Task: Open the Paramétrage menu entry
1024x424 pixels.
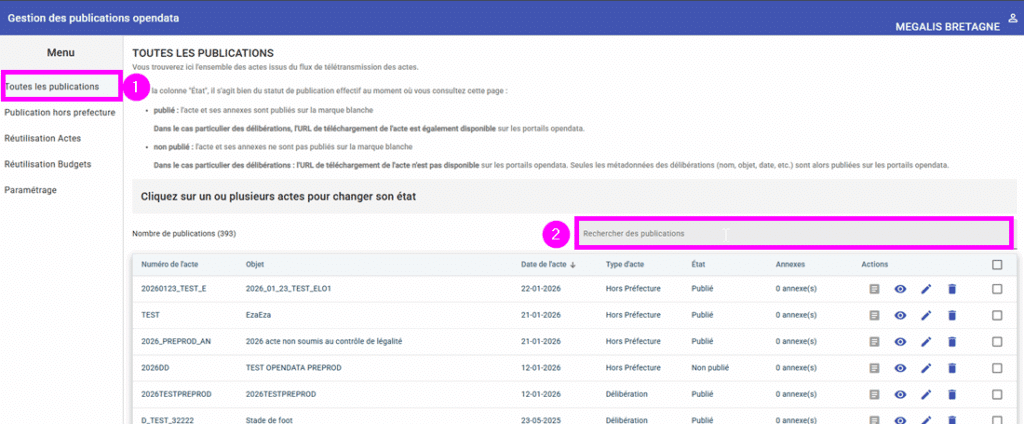Action: click(x=31, y=190)
